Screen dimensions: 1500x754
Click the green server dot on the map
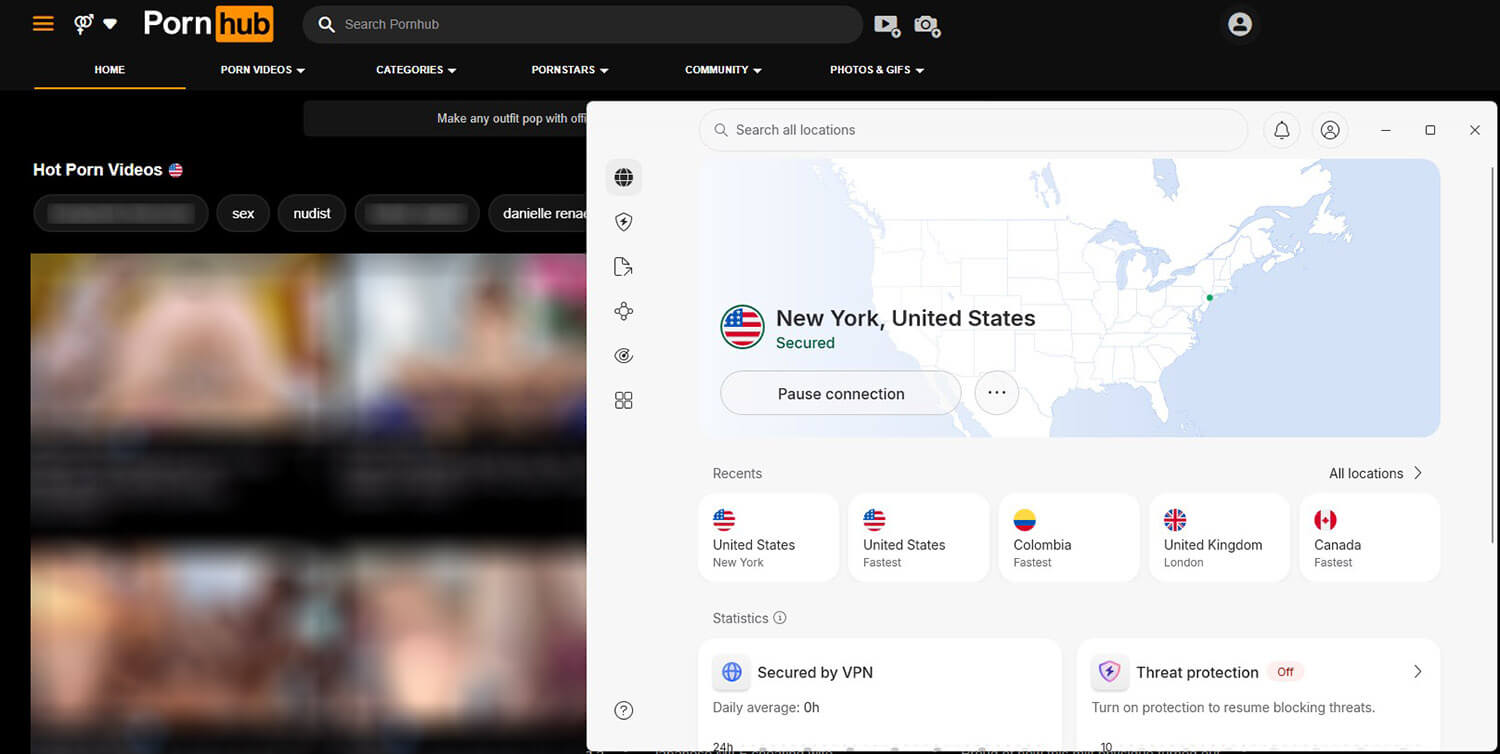pyautogui.click(x=1209, y=298)
